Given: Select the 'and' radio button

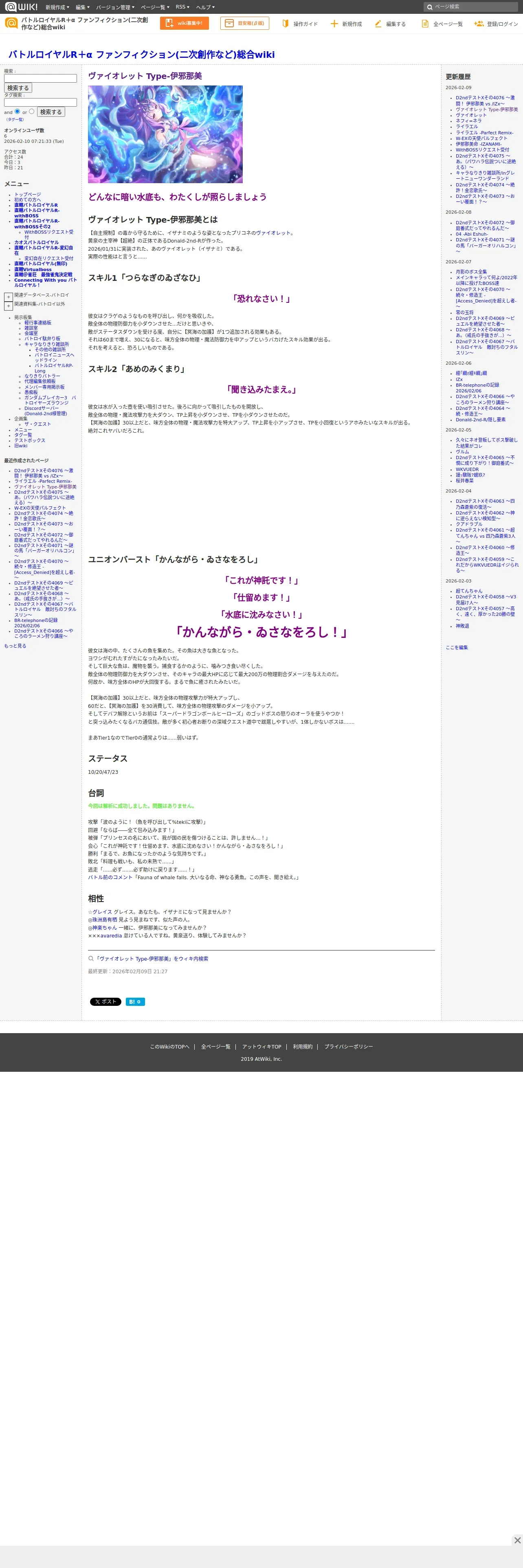Looking at the screenshot, I should tap(17, 112).
